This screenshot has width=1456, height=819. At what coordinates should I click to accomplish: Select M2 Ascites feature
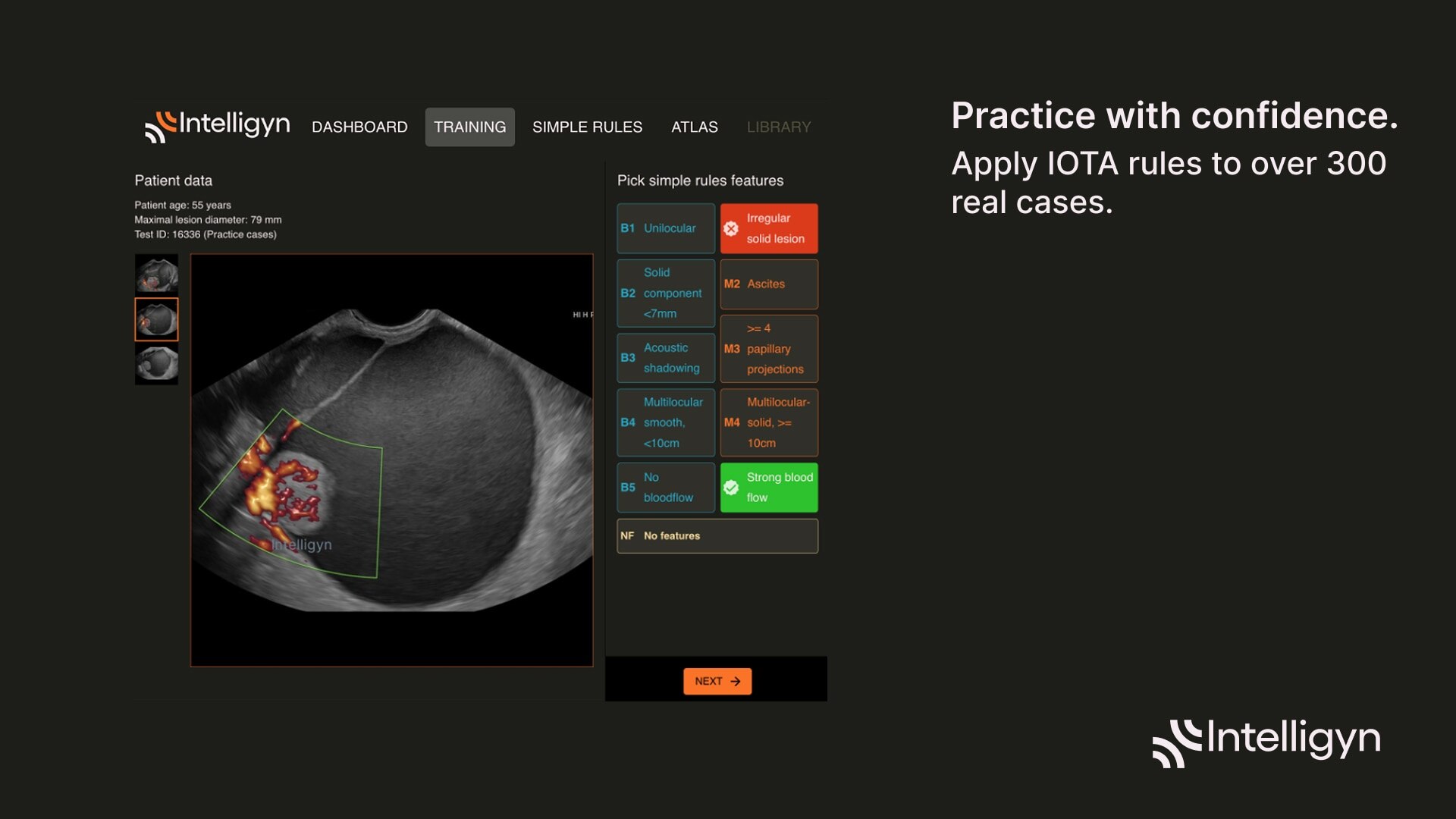coord(768,284)
